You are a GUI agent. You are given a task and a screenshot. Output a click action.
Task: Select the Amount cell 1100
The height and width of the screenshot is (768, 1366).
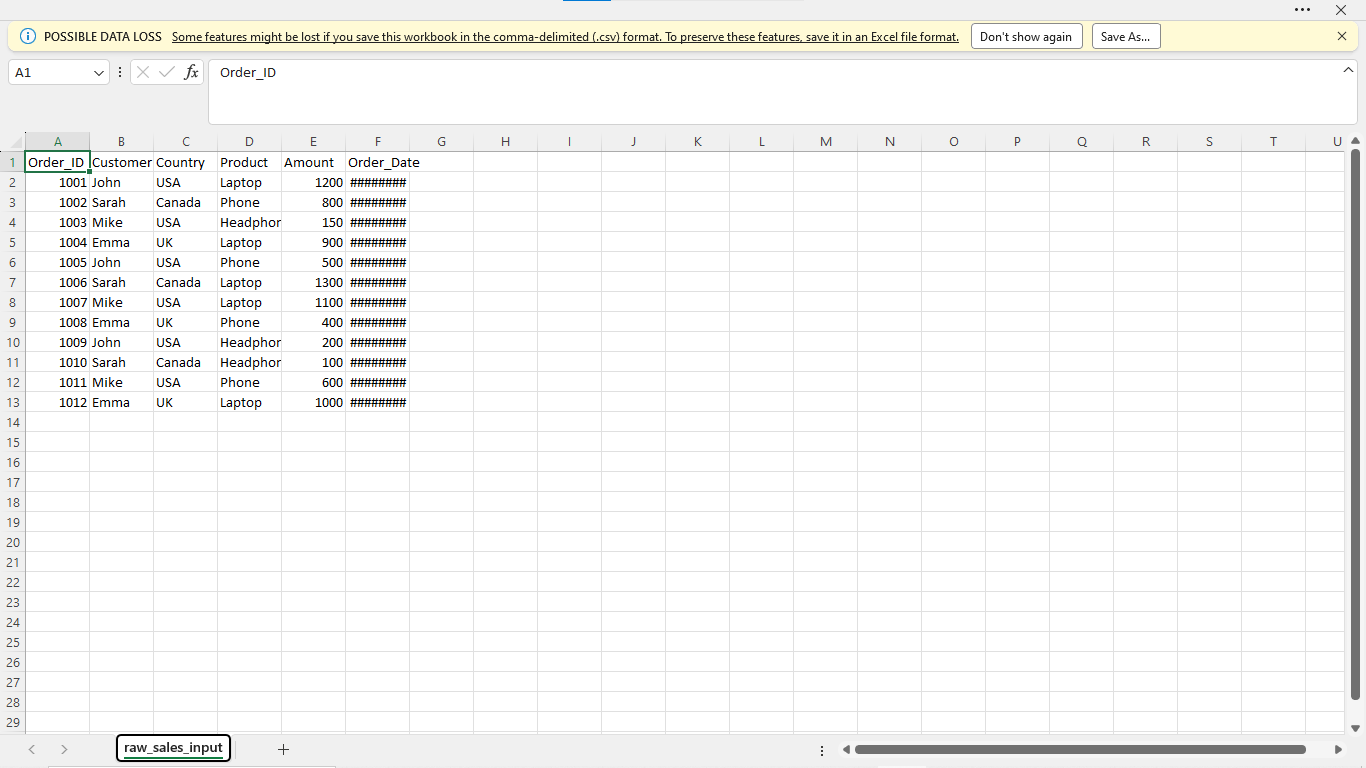314,302
